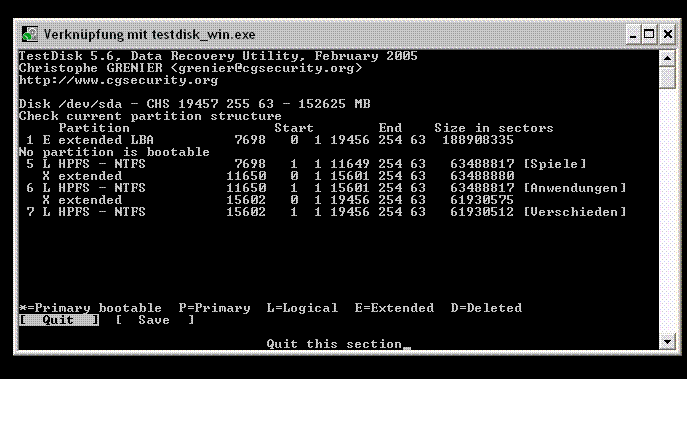This screenshot has height=432, width=687.
Task: Select the Quit option
Action: (59, 320)
